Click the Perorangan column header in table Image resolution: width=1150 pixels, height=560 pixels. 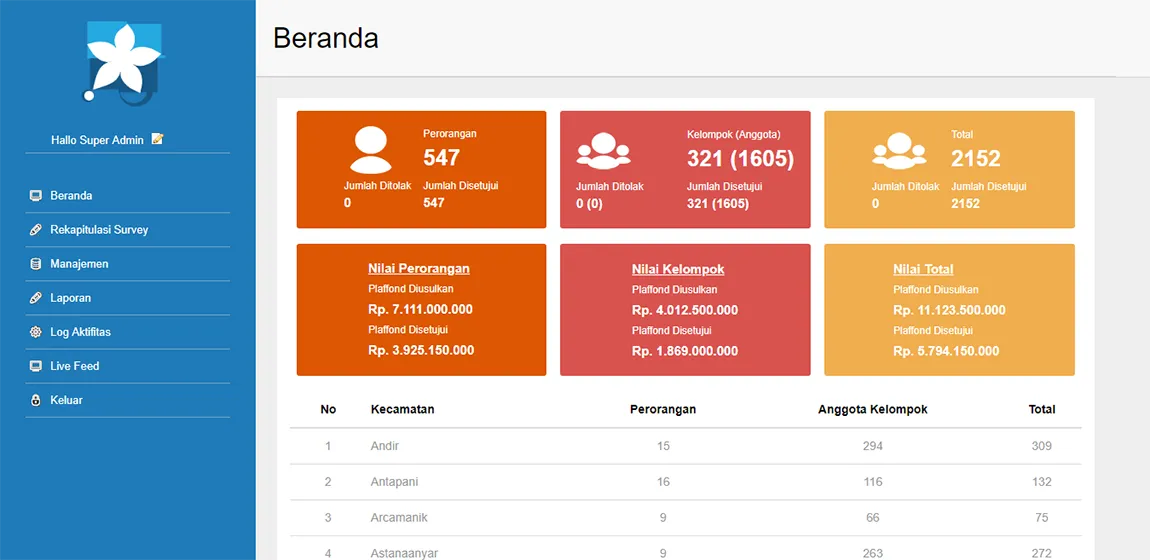tap(663, 409)
